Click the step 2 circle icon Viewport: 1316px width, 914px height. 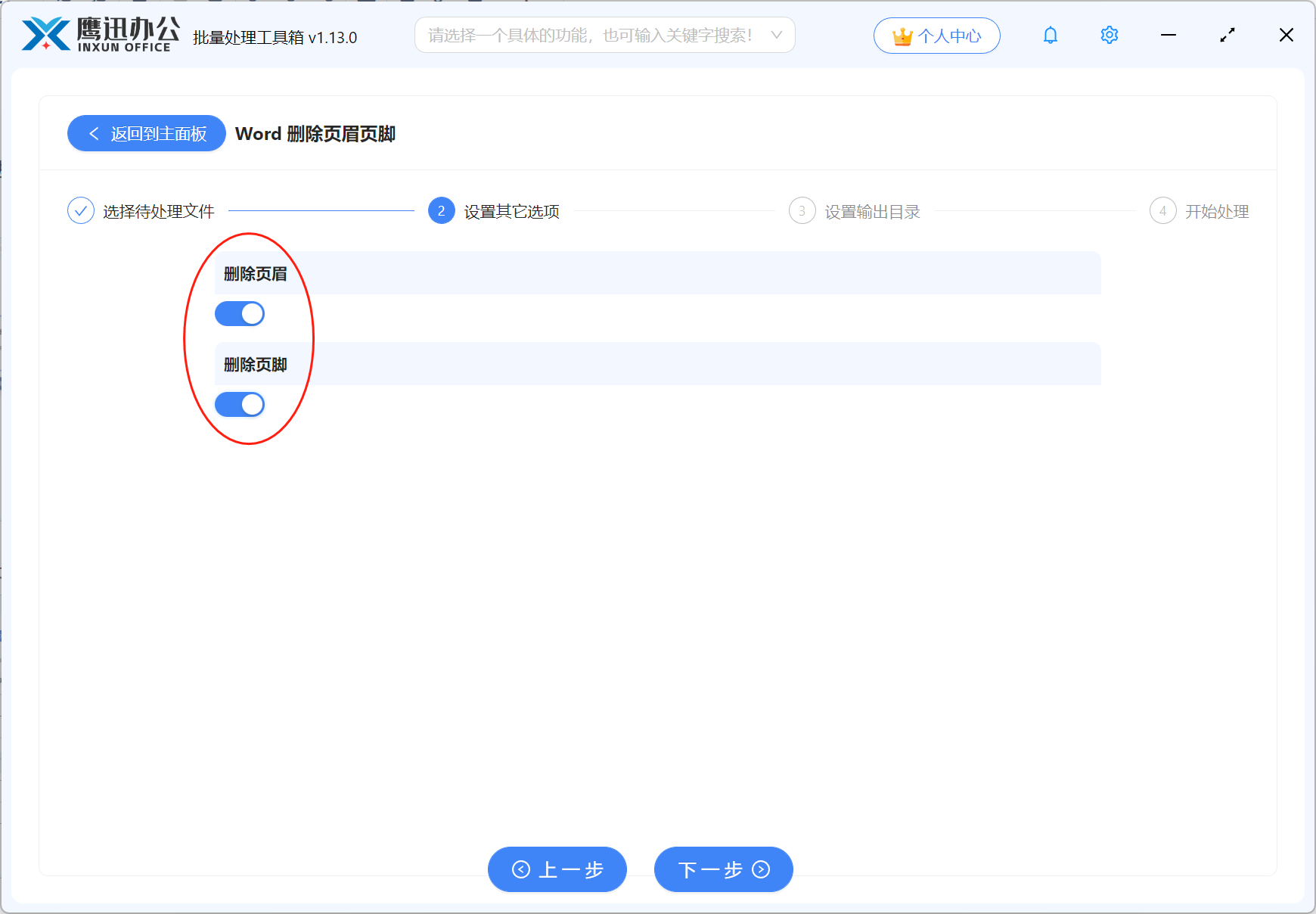click(441, 211)
